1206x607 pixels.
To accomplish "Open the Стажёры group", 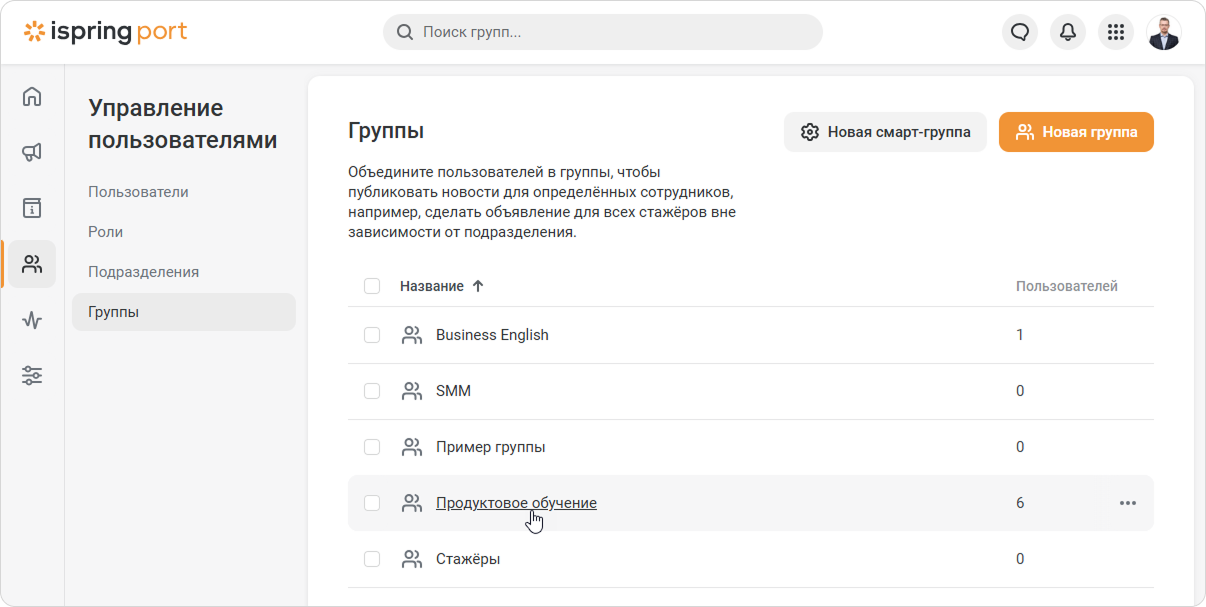I will pos(468,559).
